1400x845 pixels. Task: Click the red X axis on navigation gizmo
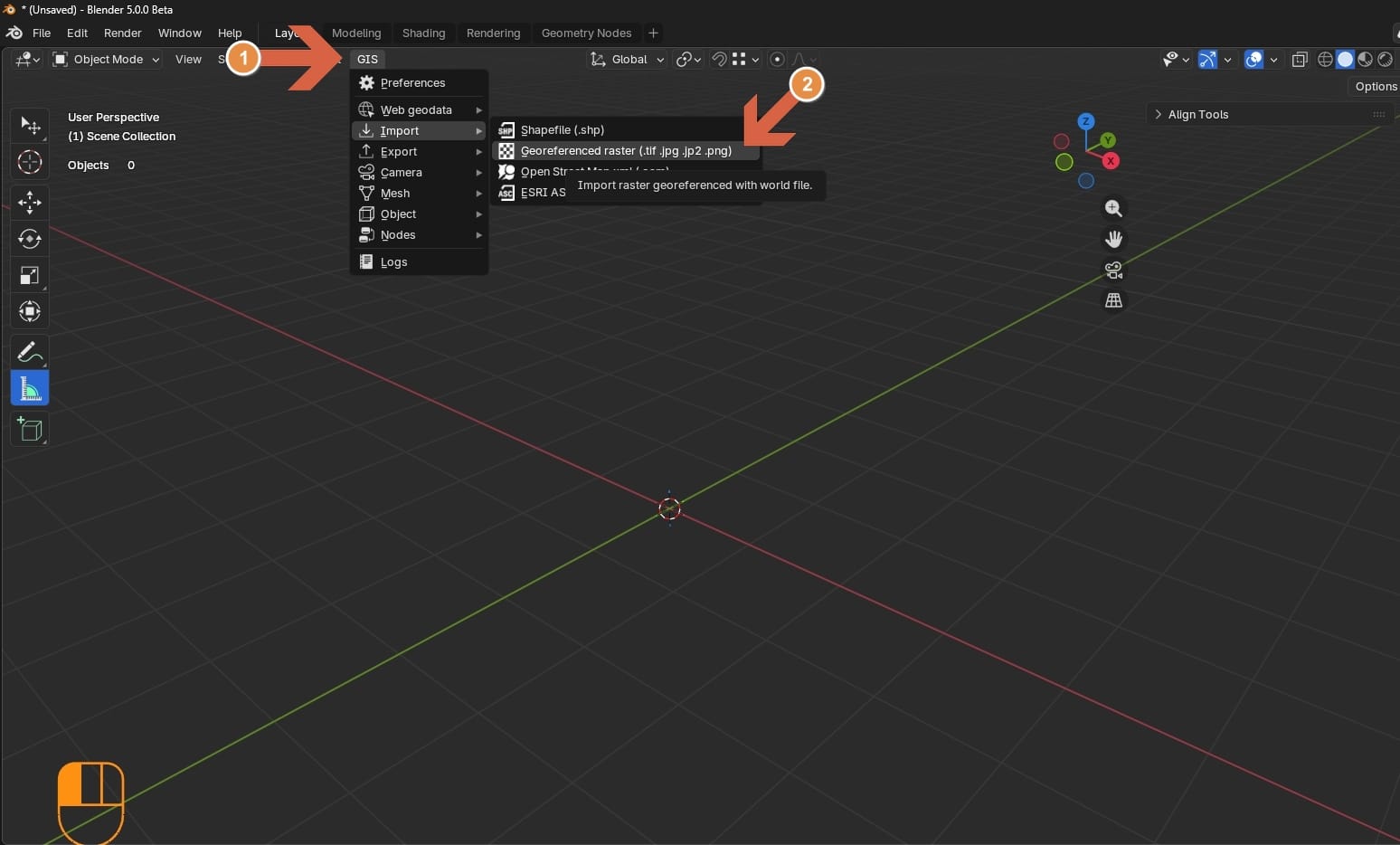pyautogui.click(x=1111, y=161)
